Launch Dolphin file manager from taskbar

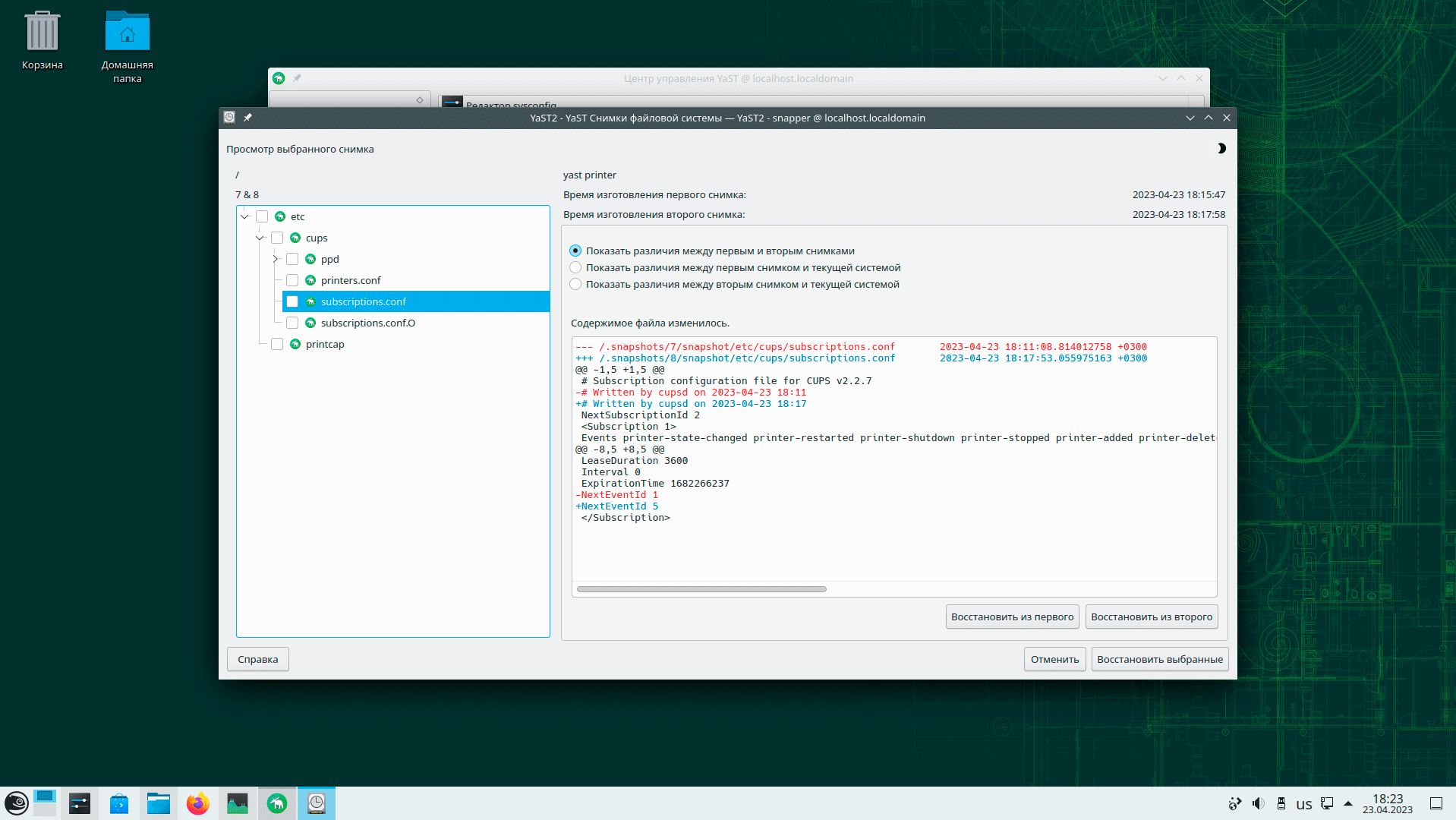[159, 803]
